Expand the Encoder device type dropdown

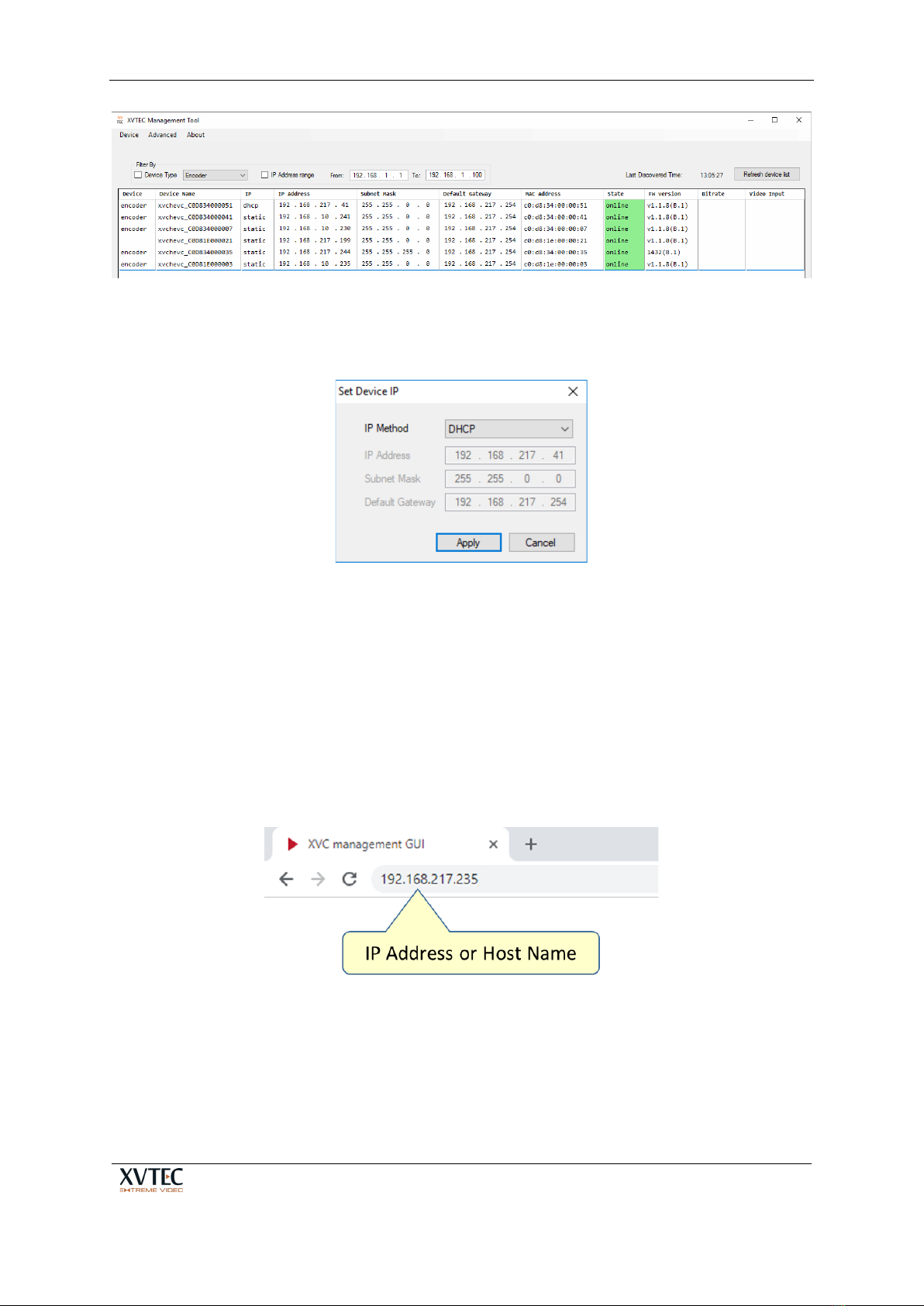(x=215, y=175)
